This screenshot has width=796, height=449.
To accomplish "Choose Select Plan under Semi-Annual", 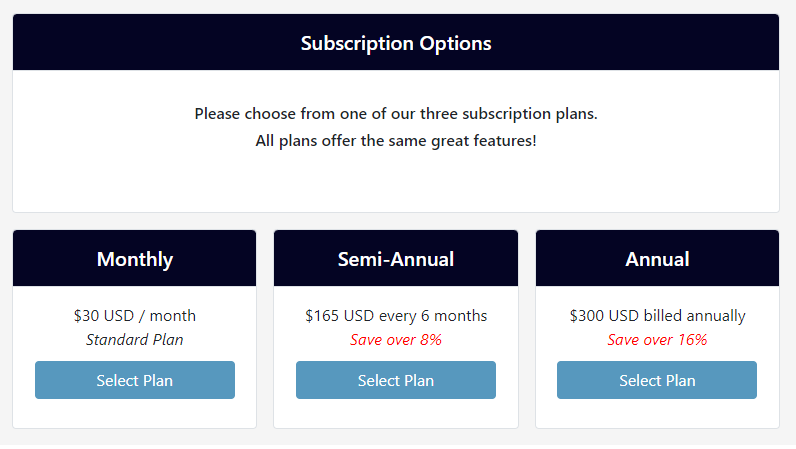I will pos(396,380).
